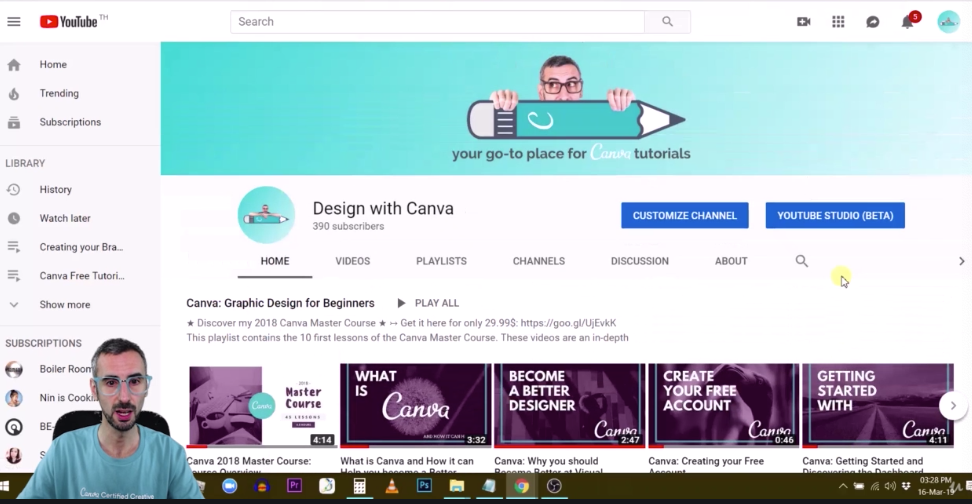Open the notifications bell
This screenshot has height=504, width=972.
pos(908,22)
